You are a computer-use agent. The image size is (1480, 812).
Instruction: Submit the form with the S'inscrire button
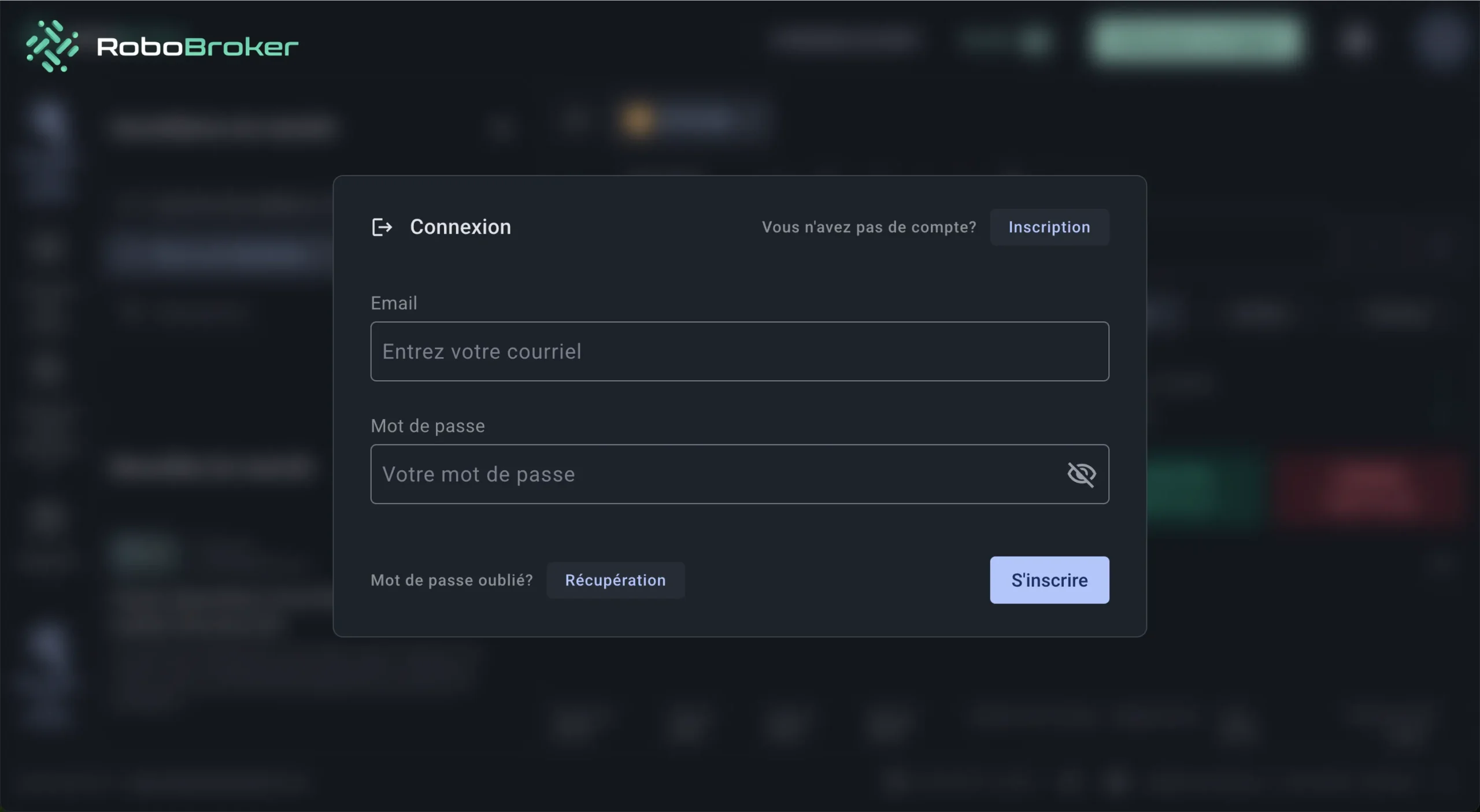[x=1049, y=580]
